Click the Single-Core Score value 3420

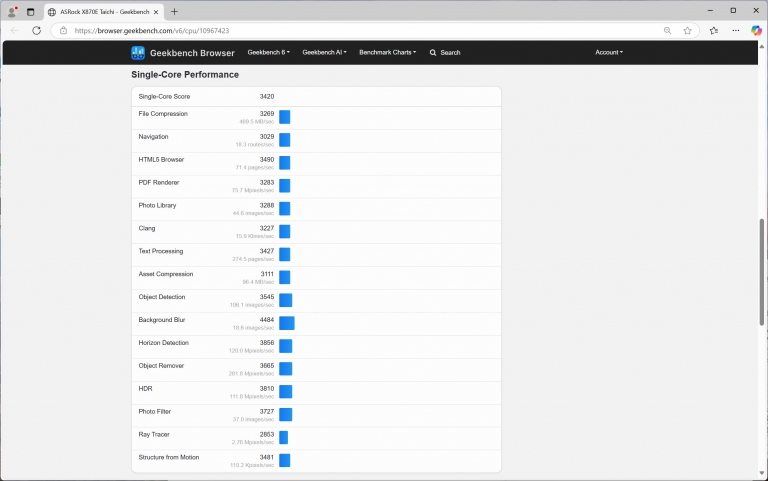[x=266, y=96]
